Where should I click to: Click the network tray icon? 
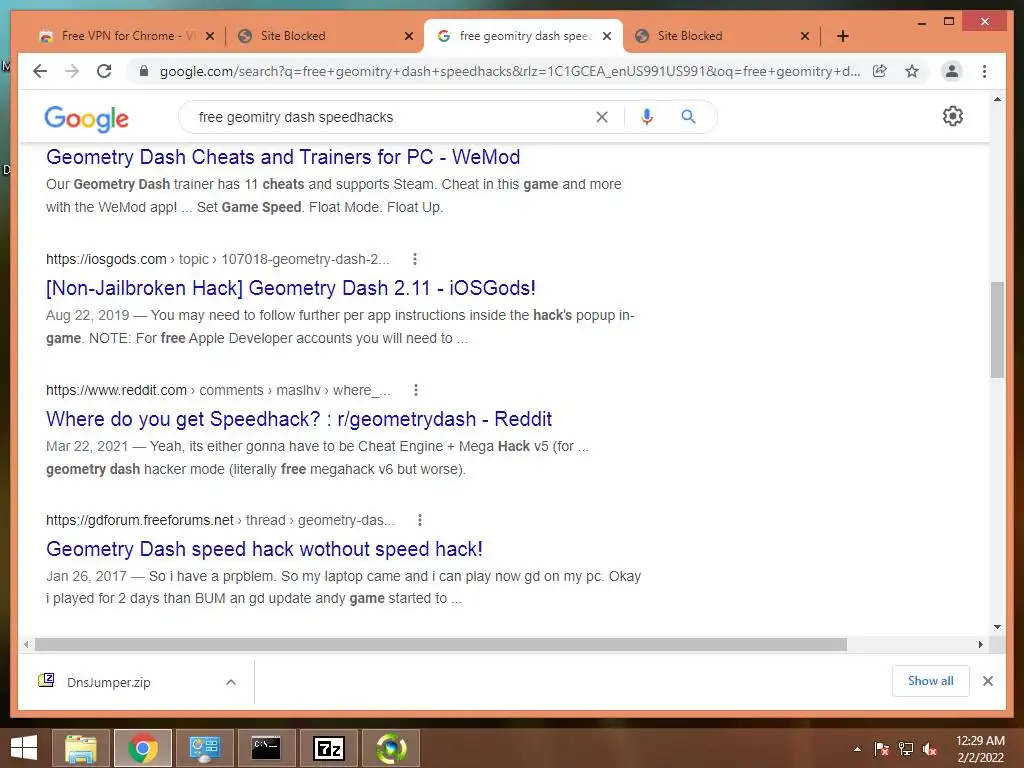906,749
